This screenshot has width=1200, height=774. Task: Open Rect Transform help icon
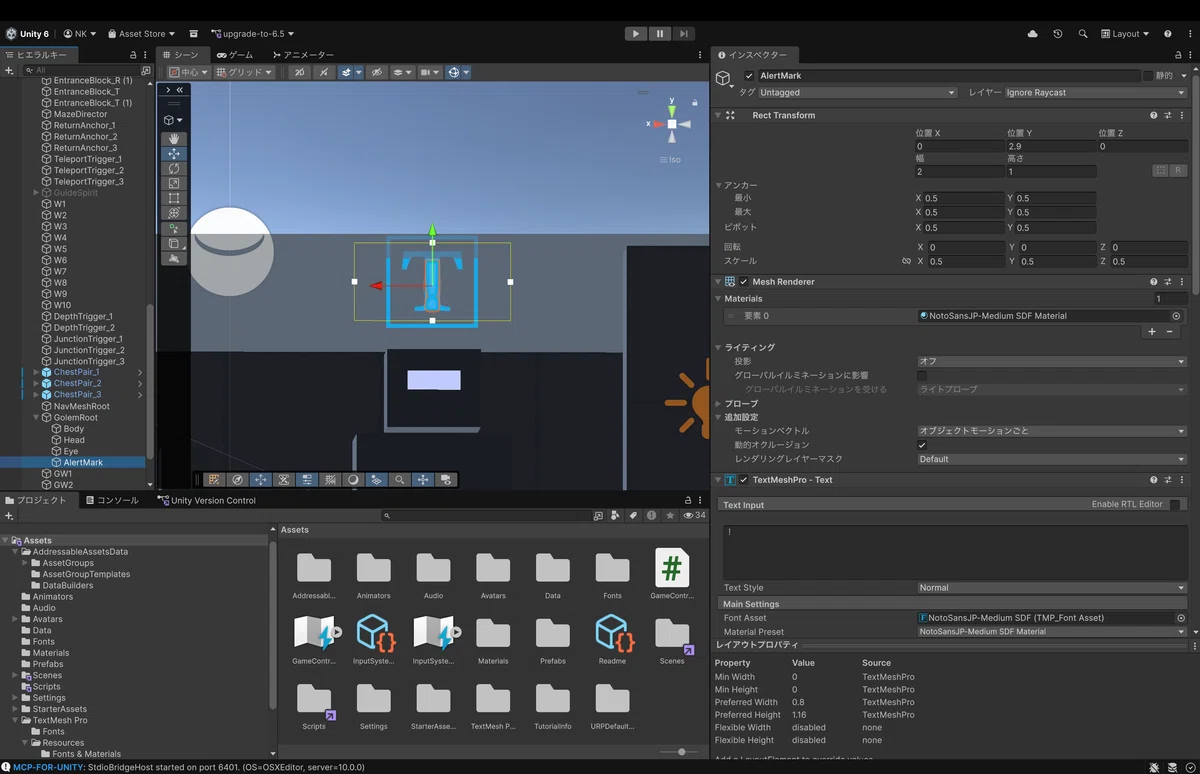click(1154, 115)
